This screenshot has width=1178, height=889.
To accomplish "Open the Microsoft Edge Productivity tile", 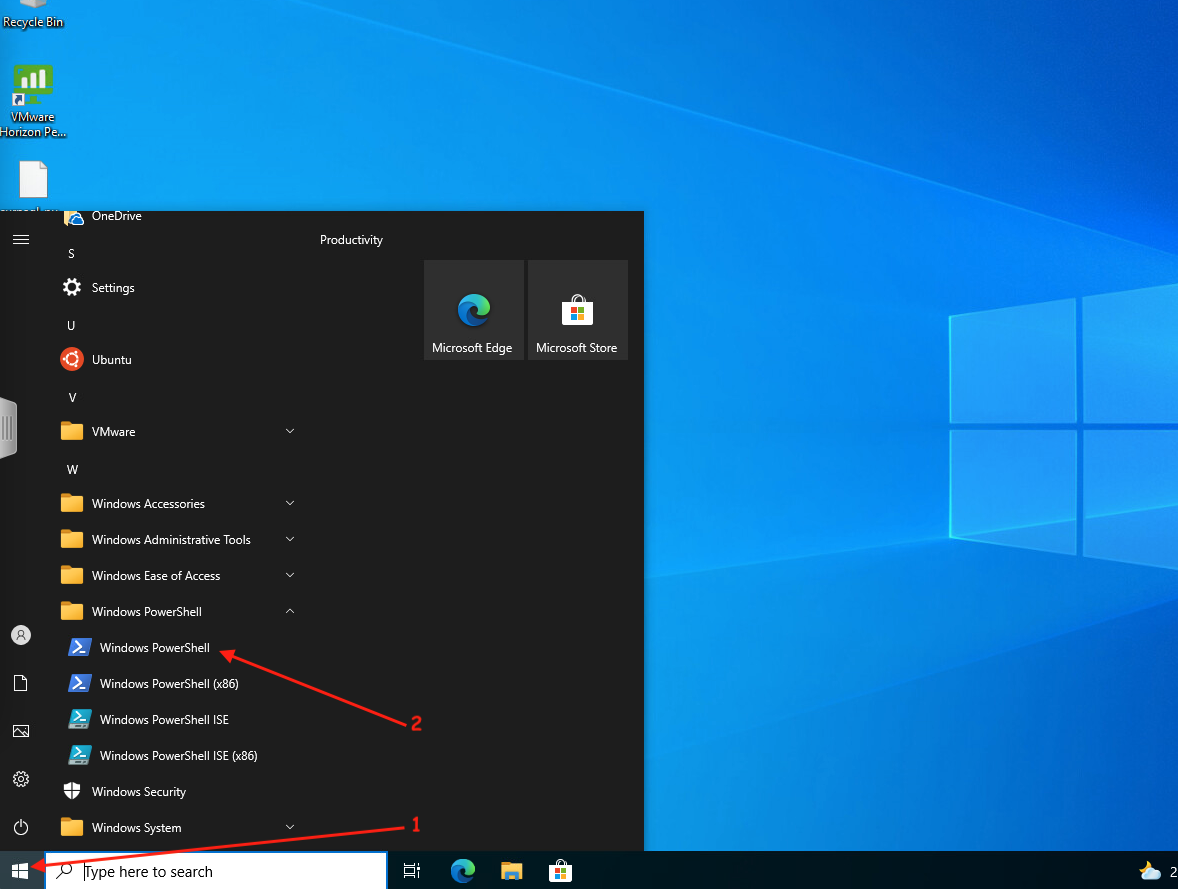I will (x=473, y=310).
